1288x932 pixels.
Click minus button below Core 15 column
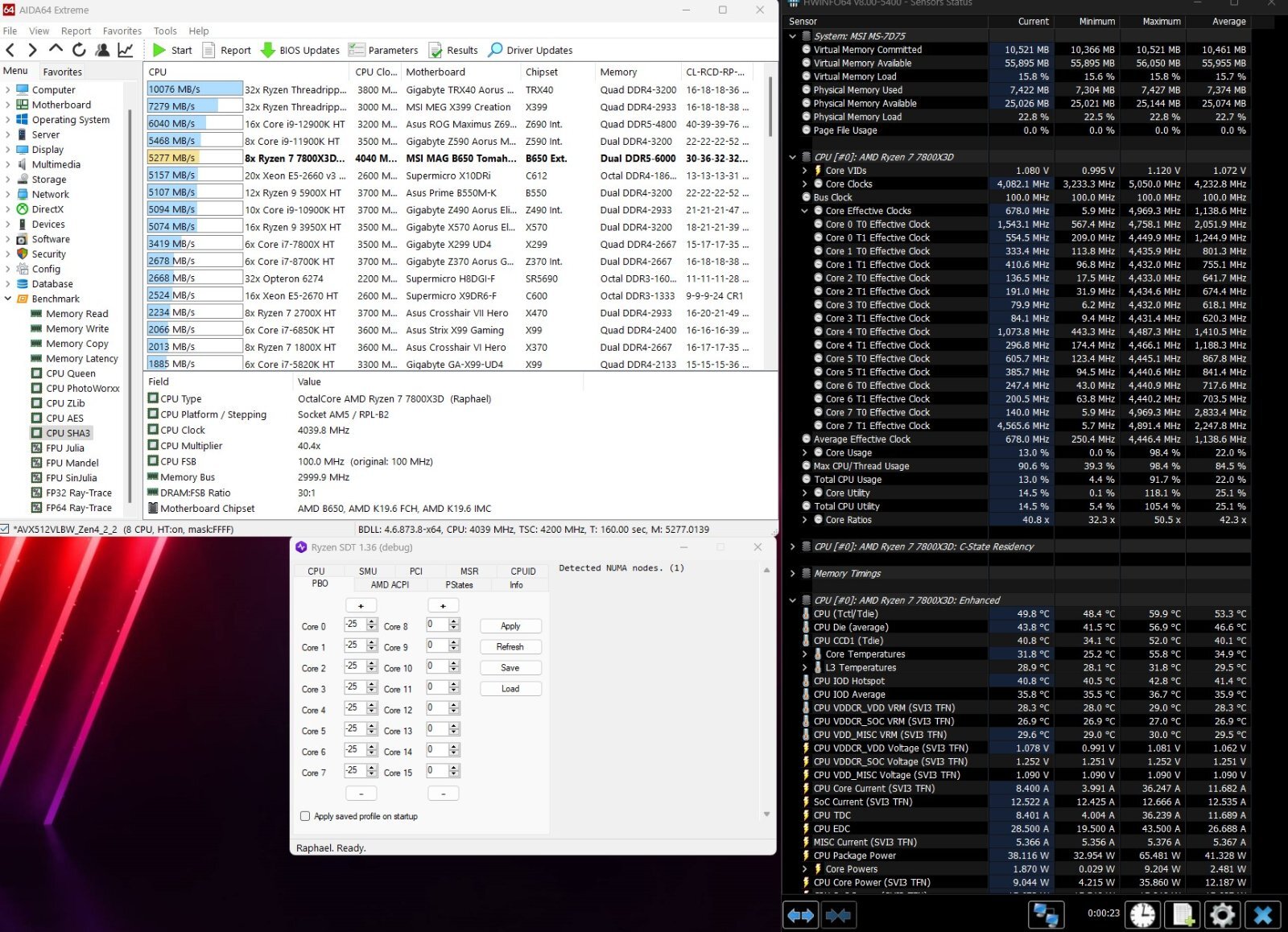click(444, 794)
